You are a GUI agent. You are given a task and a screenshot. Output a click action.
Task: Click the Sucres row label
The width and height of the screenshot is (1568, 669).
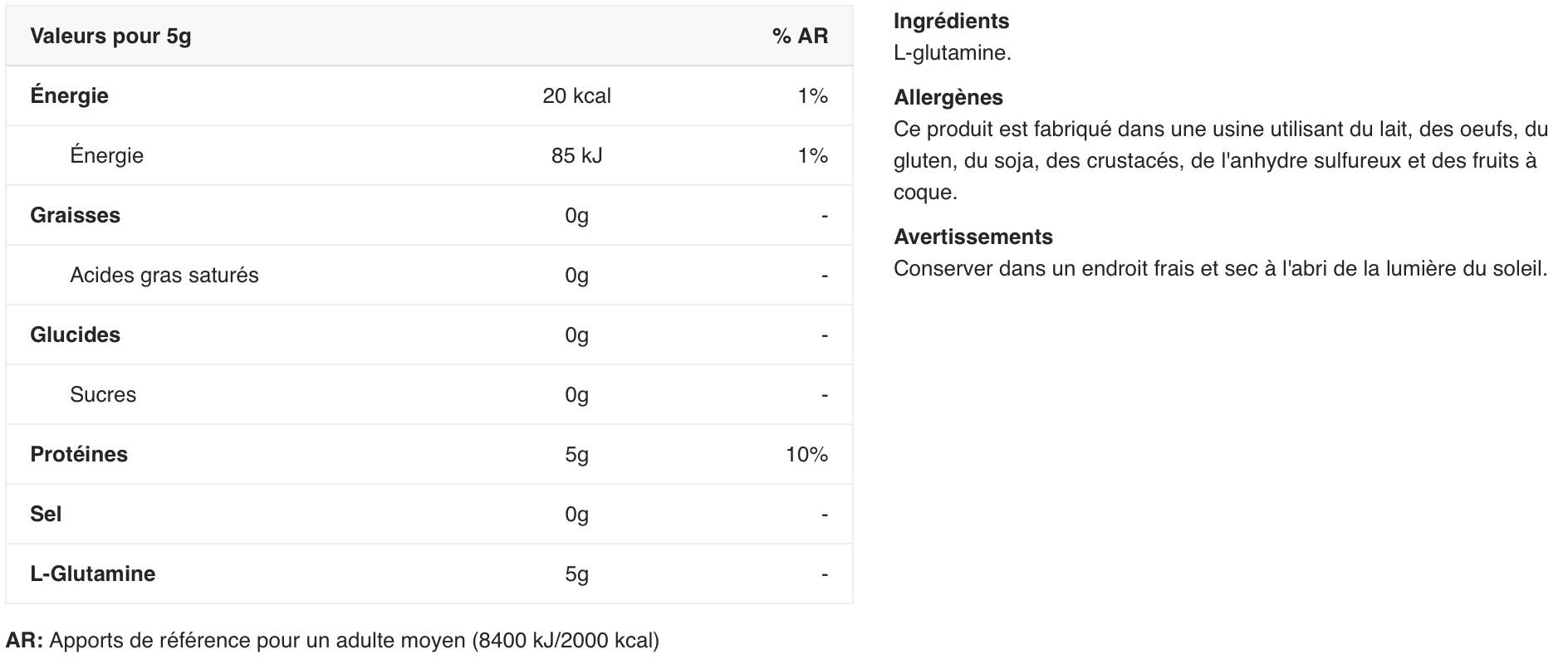pyautogui.click(x=103, y=395)
